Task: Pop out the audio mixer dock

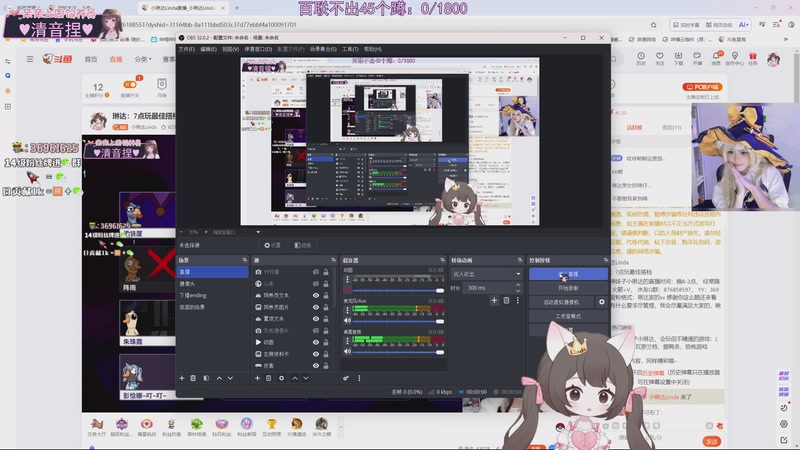Action: (442, 260)
